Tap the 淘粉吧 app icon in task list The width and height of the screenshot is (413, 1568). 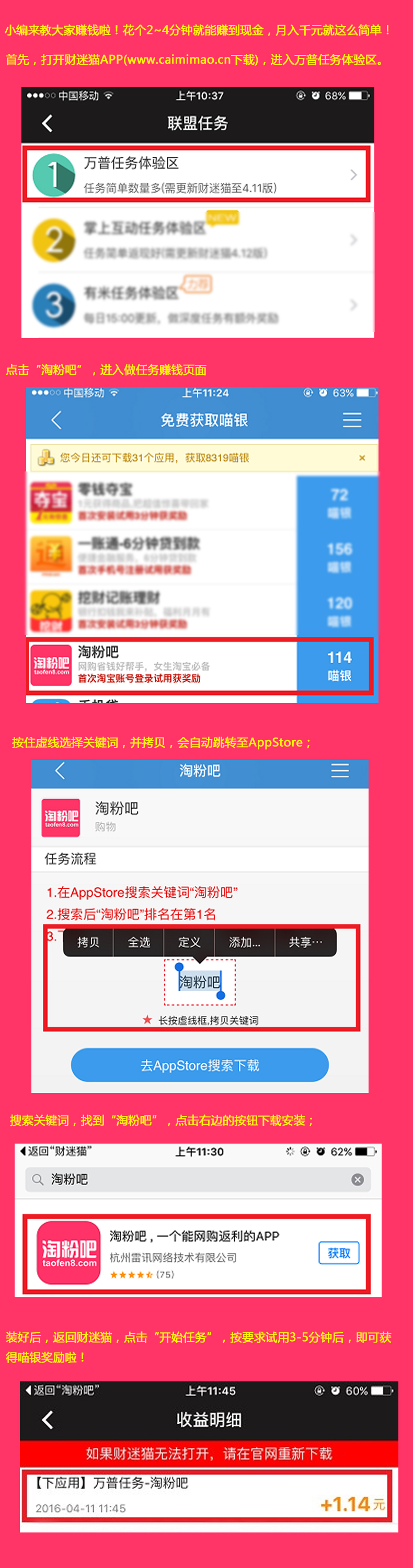tap(51, 665)
